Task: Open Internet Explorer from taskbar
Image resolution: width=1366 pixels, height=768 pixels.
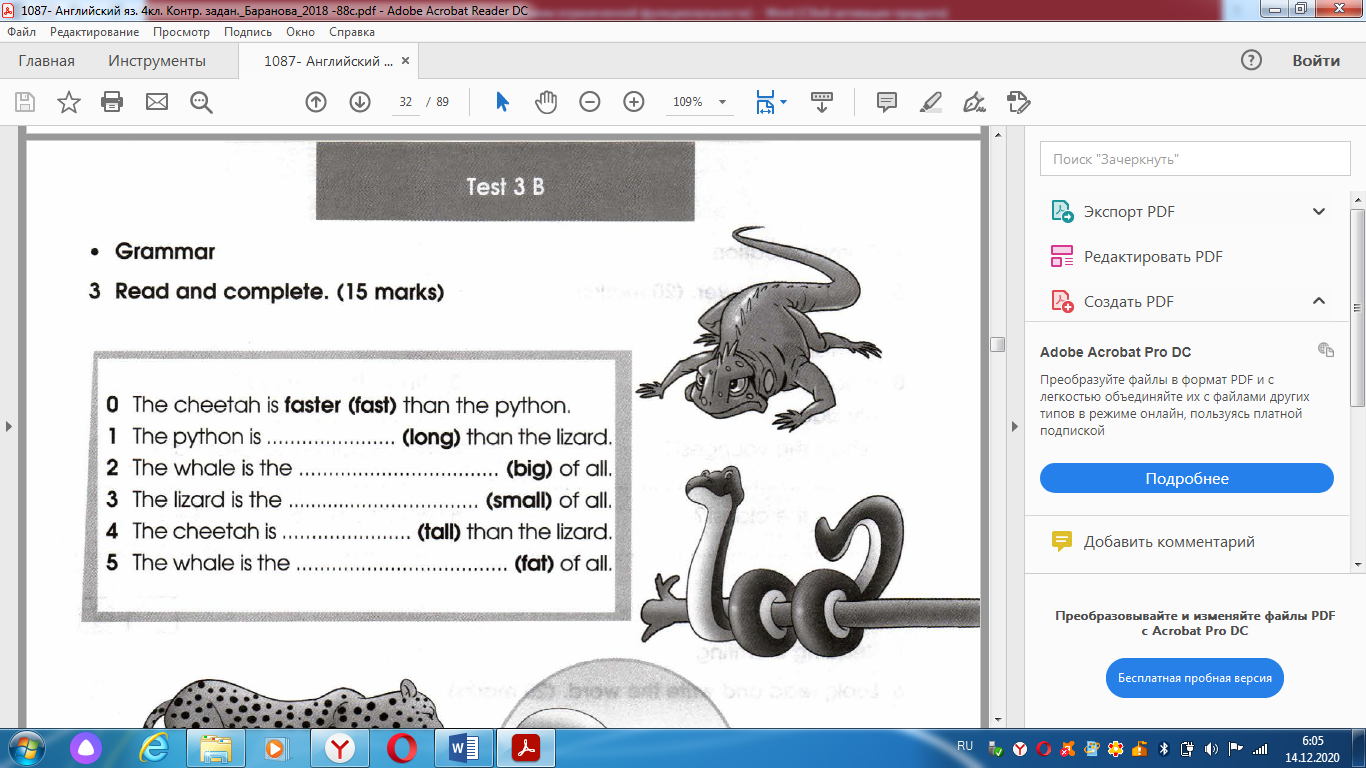Action: 154,747
